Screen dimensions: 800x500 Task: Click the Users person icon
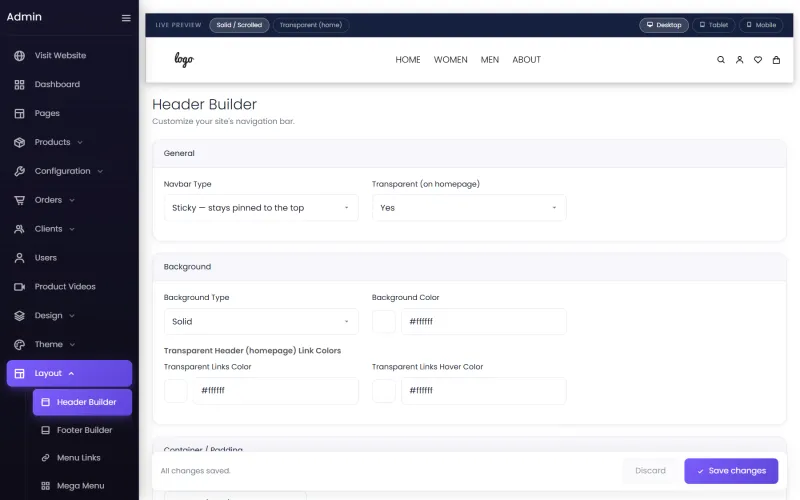19,258
